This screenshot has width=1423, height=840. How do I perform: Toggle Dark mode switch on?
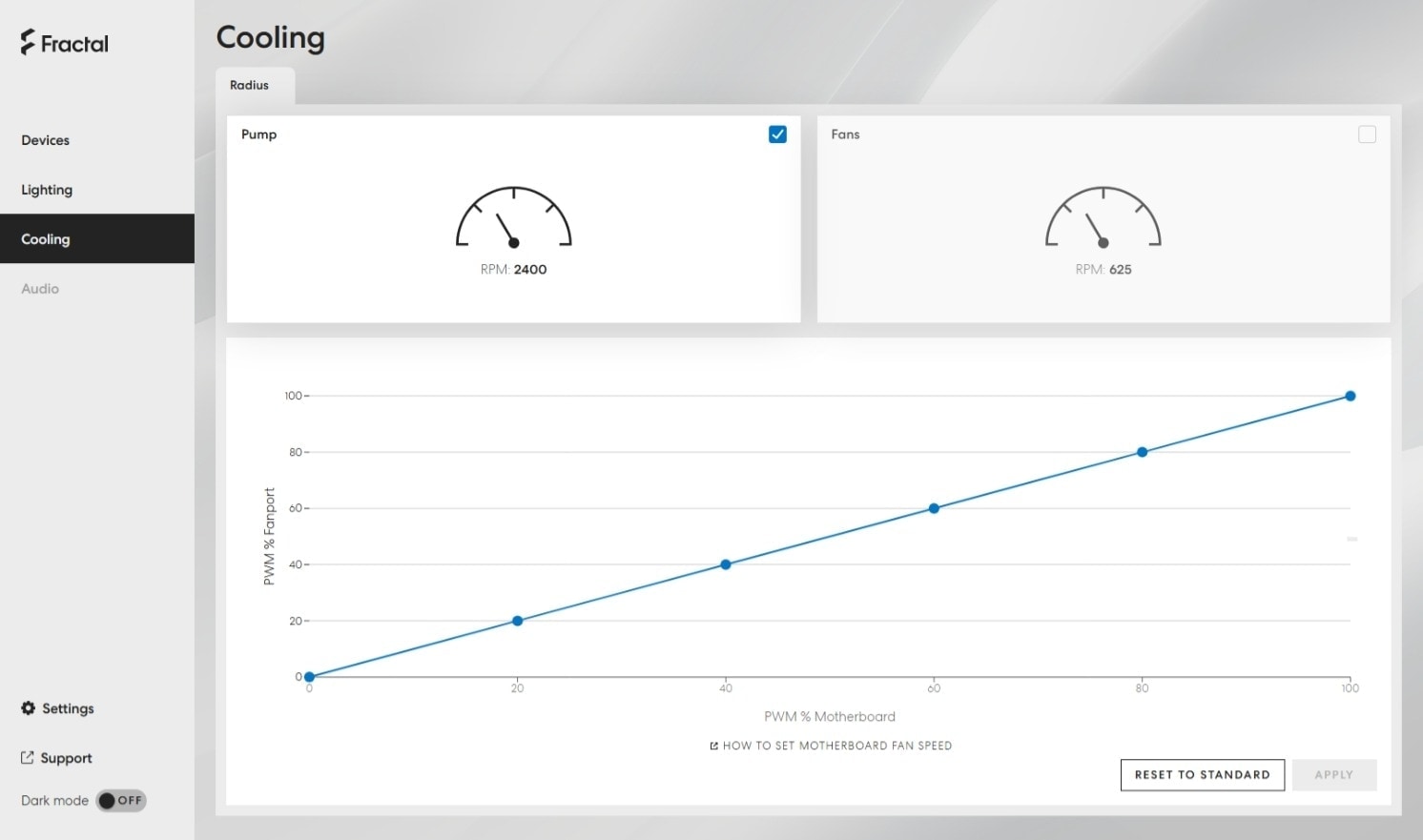121,801
